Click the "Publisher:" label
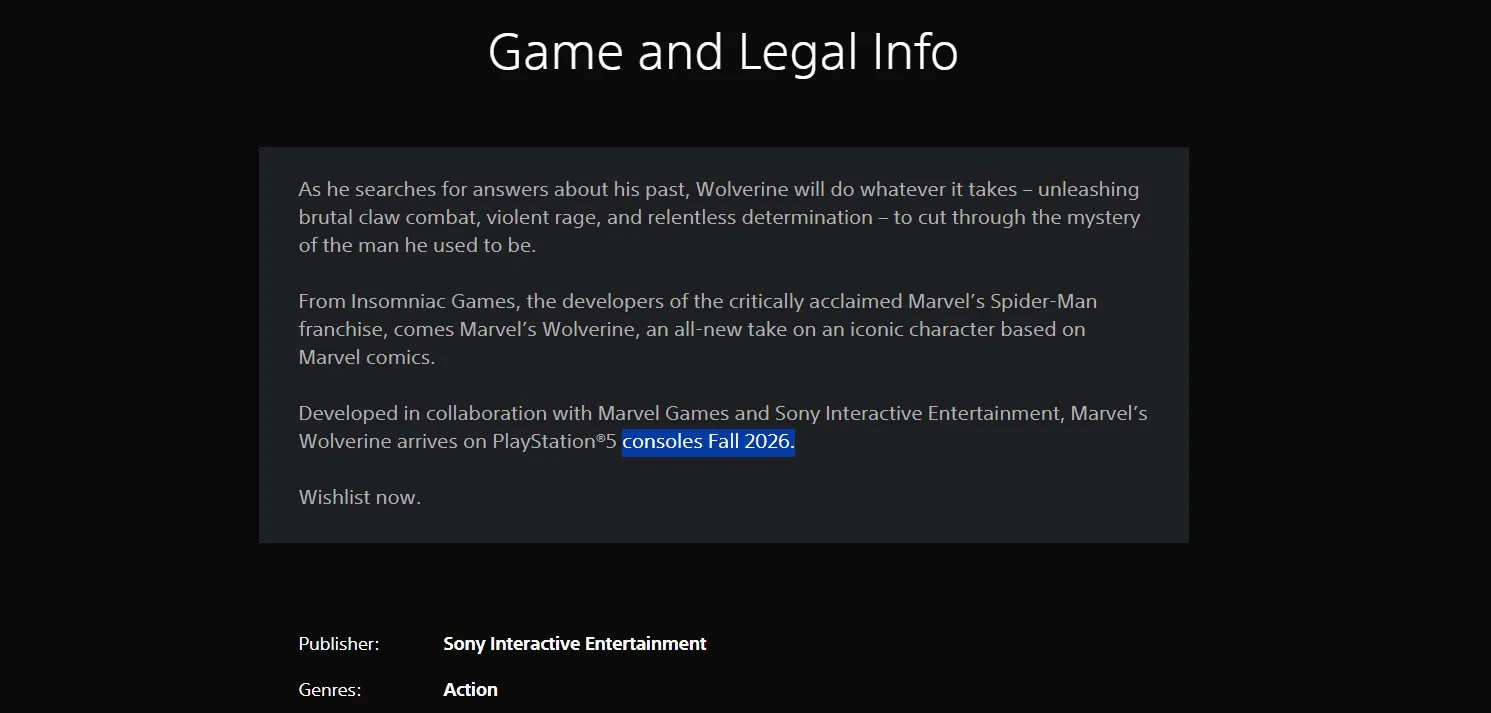 pyautogui.click(x=339, y=644)
